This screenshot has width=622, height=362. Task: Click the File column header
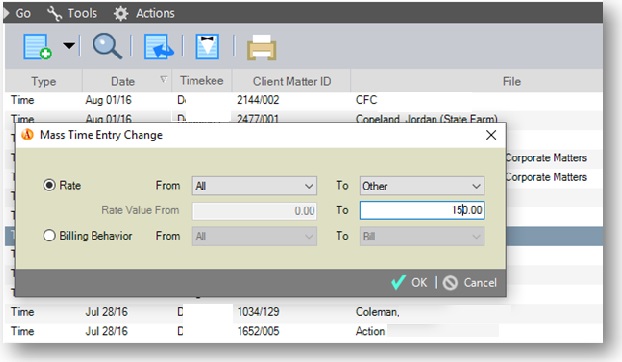pos(512,81)
